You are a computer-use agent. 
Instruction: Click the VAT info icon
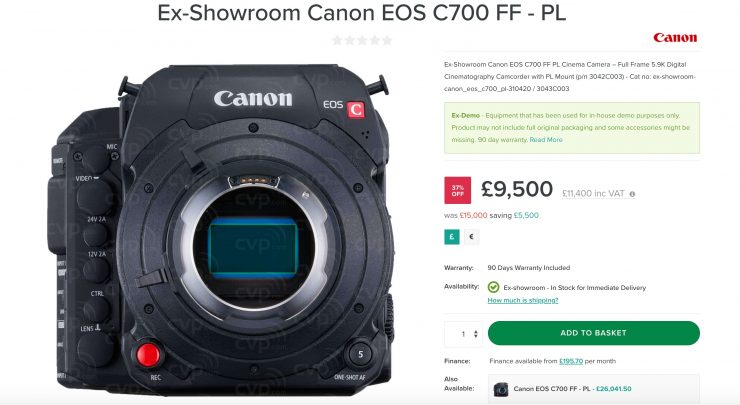(x=632, y=194)
